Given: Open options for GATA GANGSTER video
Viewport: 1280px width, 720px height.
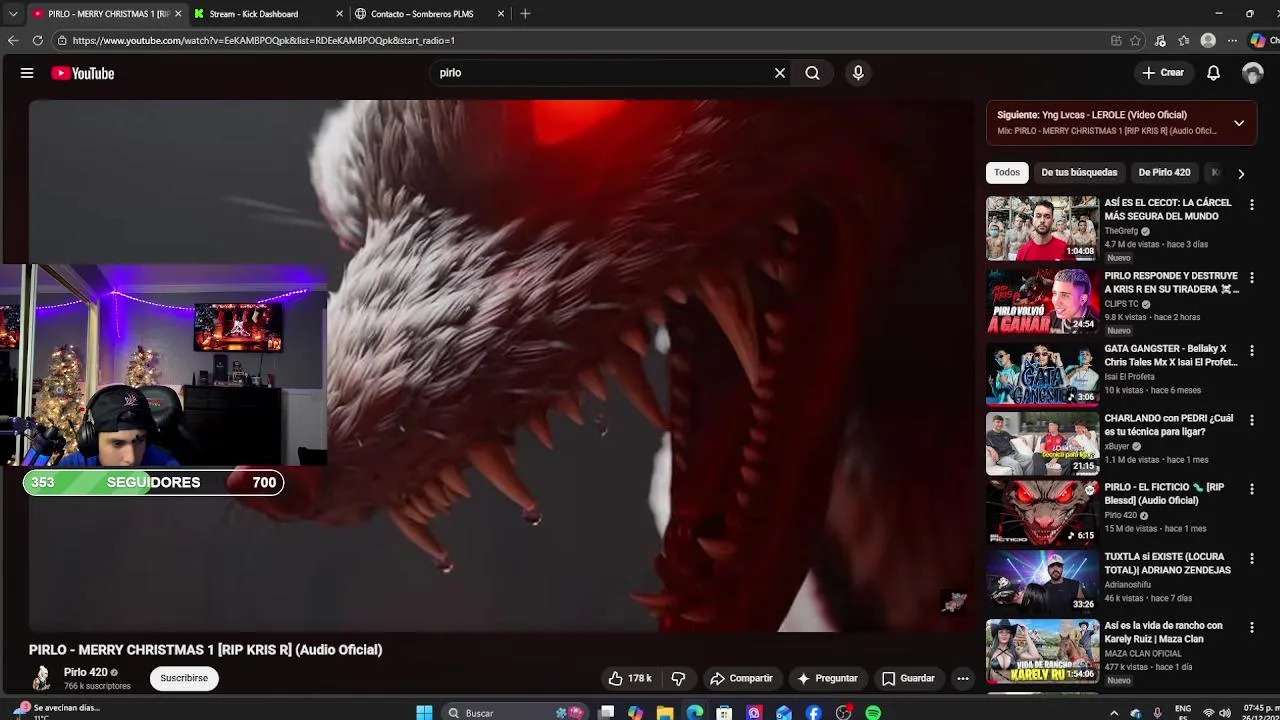Looking at the screenshot, I should pyautogui.click(x=1251, y=351).
